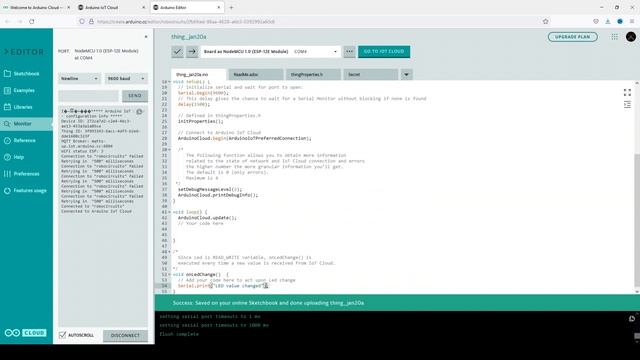640x360 pixels.
Task: Click the auto-indent code icon
Action: point(627,105)
